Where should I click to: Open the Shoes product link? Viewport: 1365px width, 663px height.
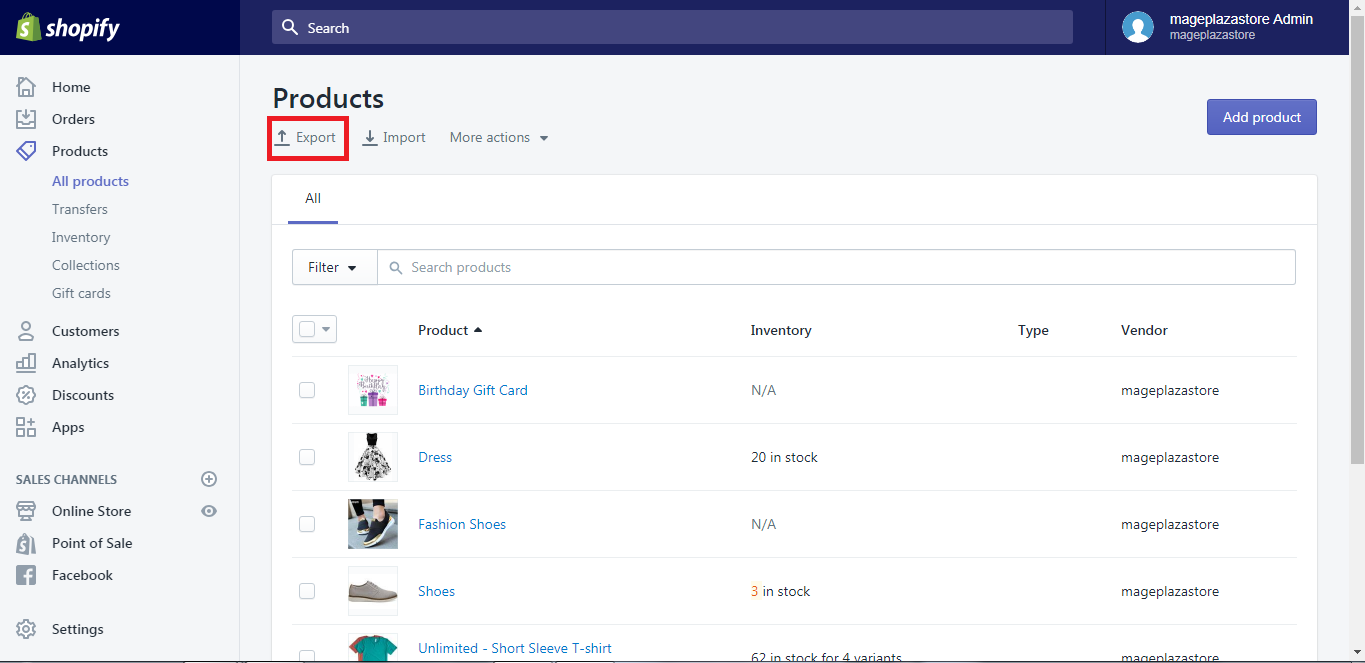(436, 591)
